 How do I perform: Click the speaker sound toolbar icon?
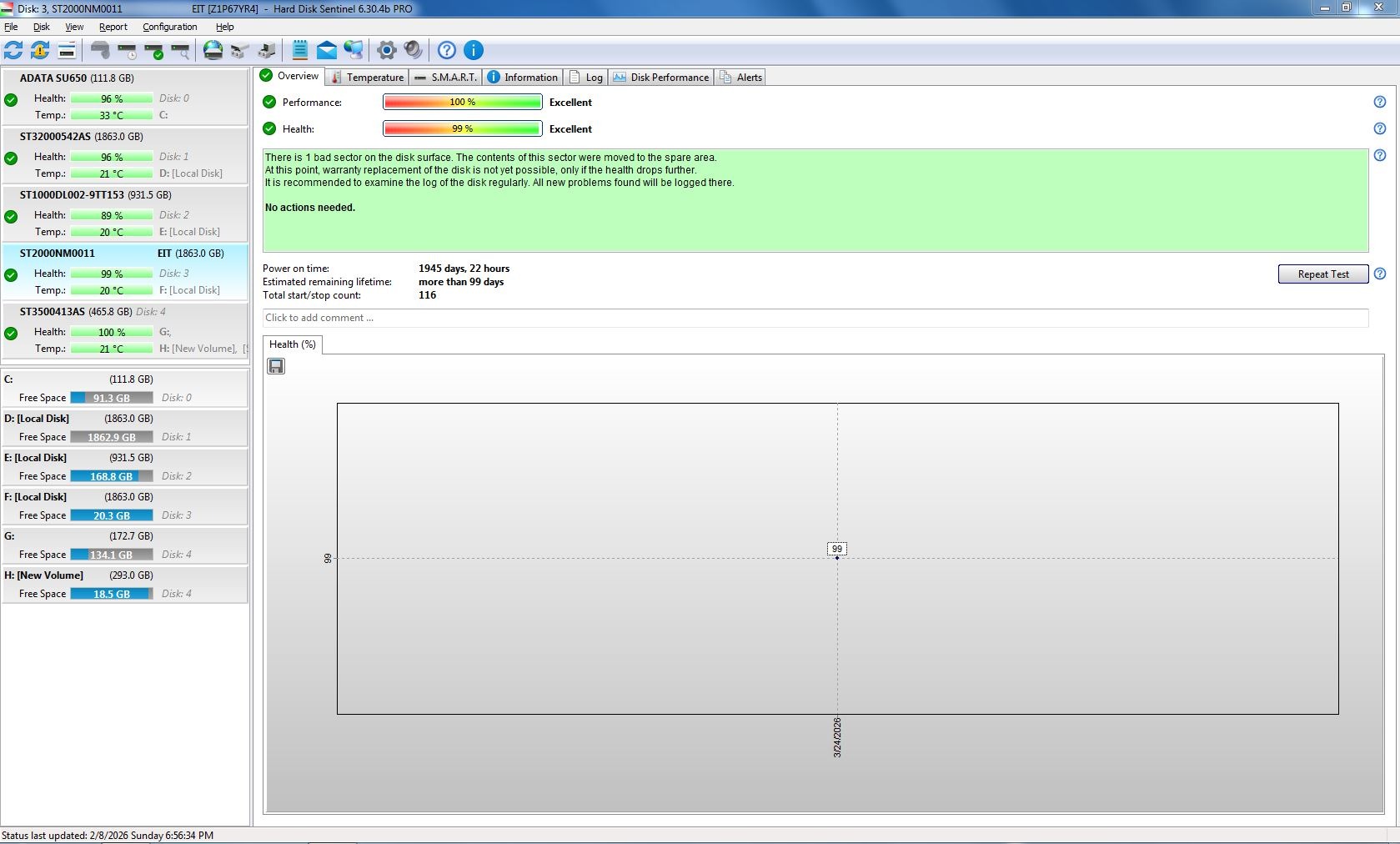click(x=413, y=50)
